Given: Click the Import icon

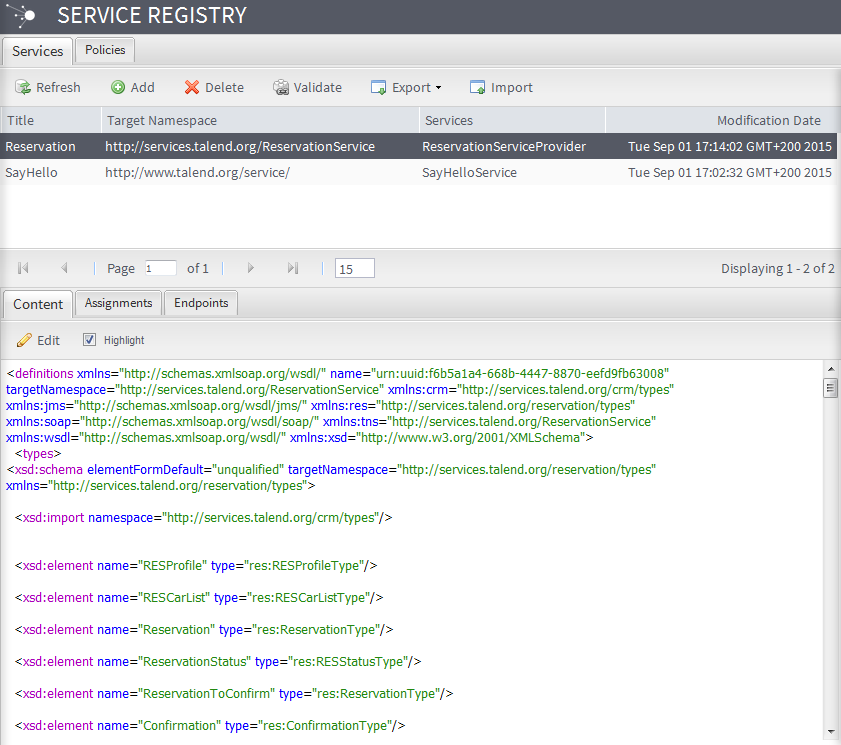Looking at the screenshot, I should 478,88.
